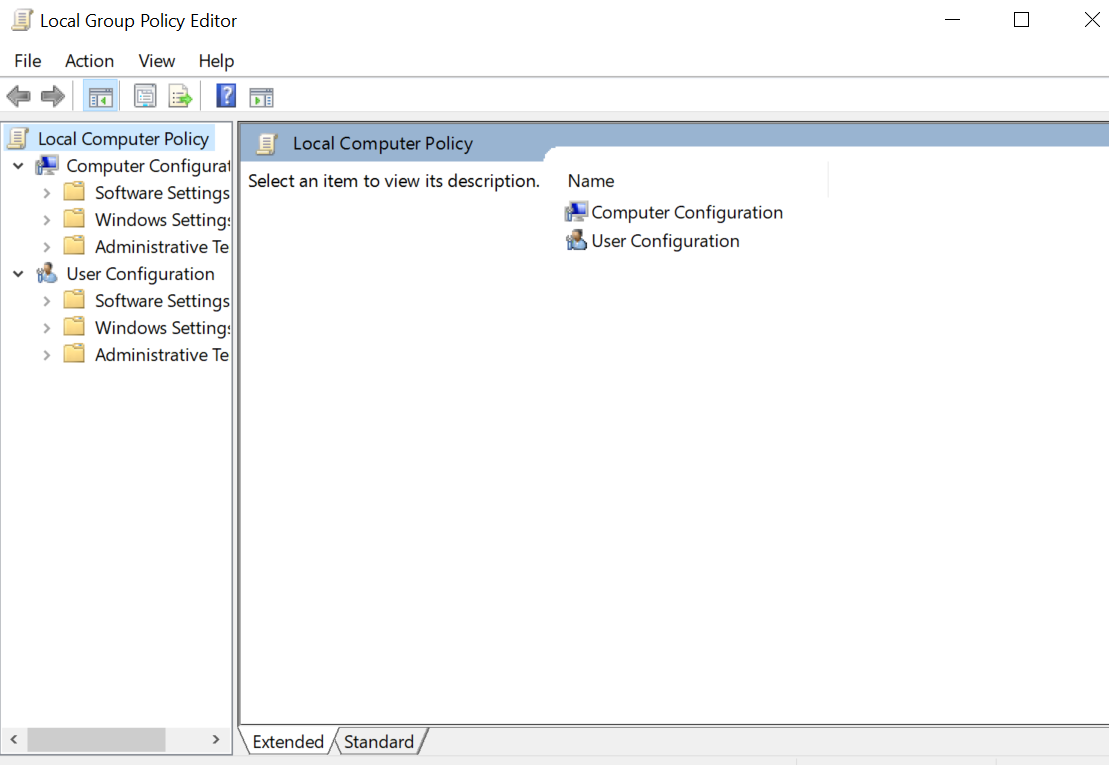Expand Administrative Templates under User Configuration
Viewport: 1109px width, 765px height.
click(x=46, y=355)
